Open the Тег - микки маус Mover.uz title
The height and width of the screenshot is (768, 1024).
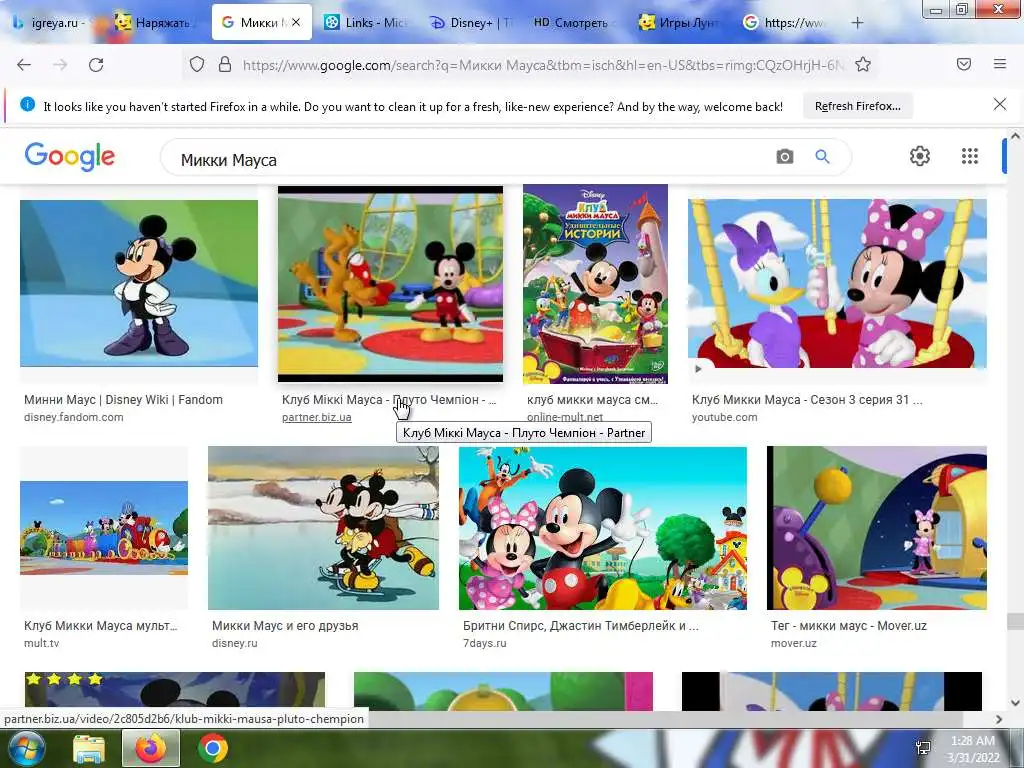(x=849, y=626)
